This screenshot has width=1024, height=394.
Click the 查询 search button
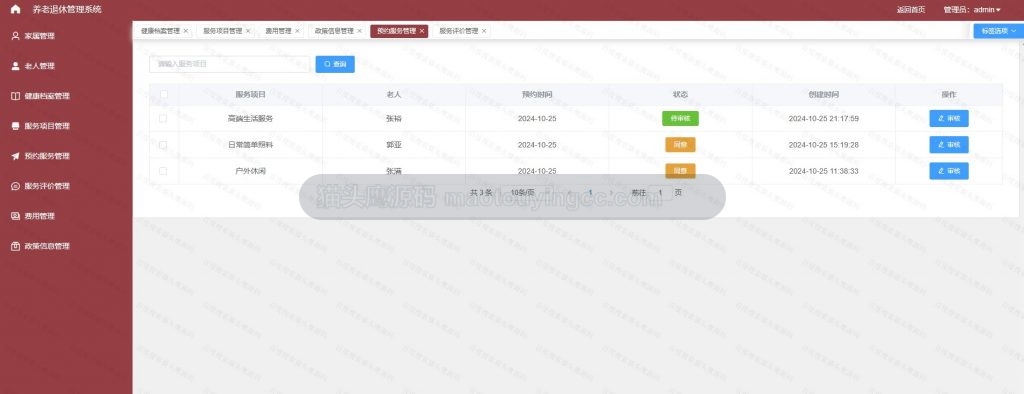tap(335, 64)
